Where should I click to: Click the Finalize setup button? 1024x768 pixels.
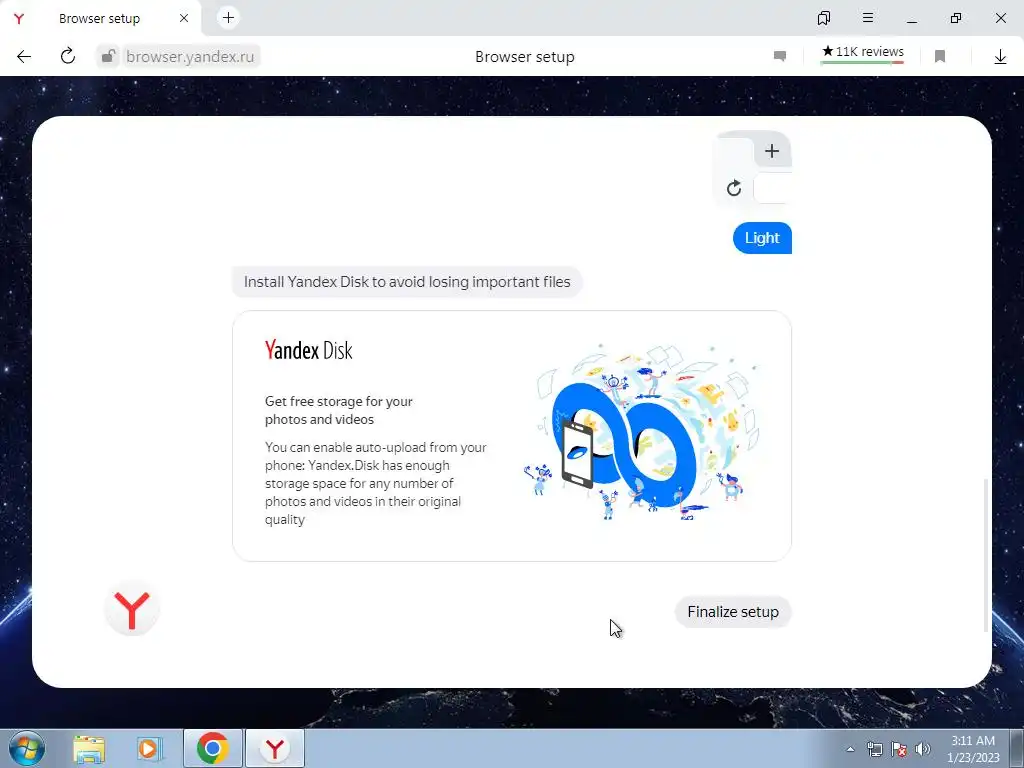click(733, 612)
